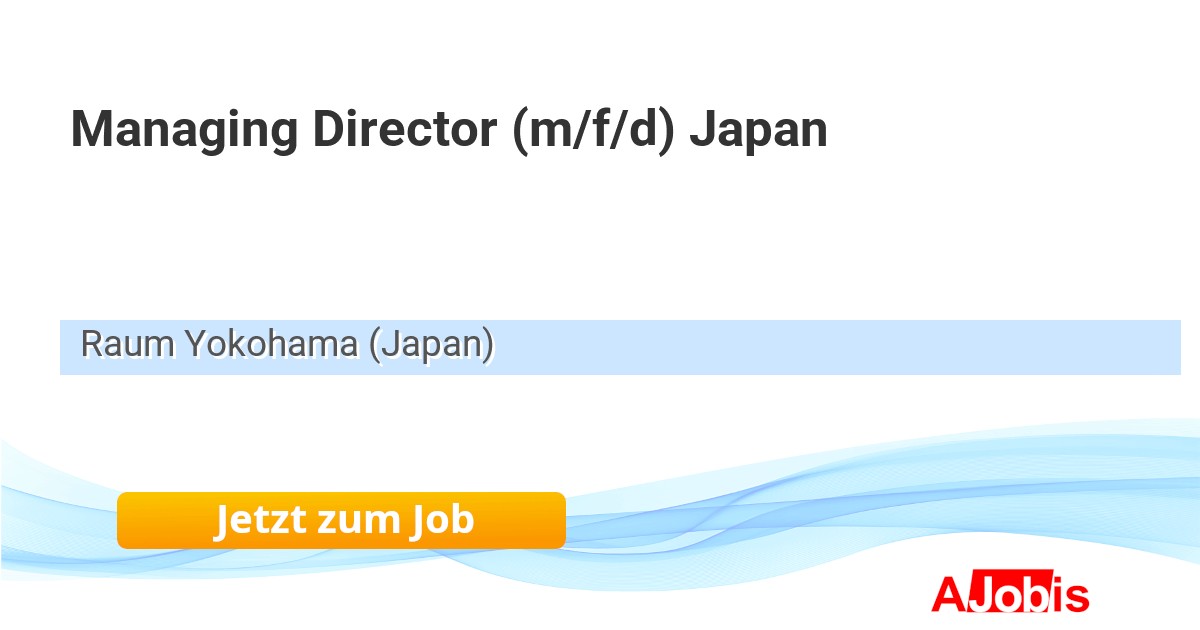Click the red letters is in logo

[x=1073, y=595]
